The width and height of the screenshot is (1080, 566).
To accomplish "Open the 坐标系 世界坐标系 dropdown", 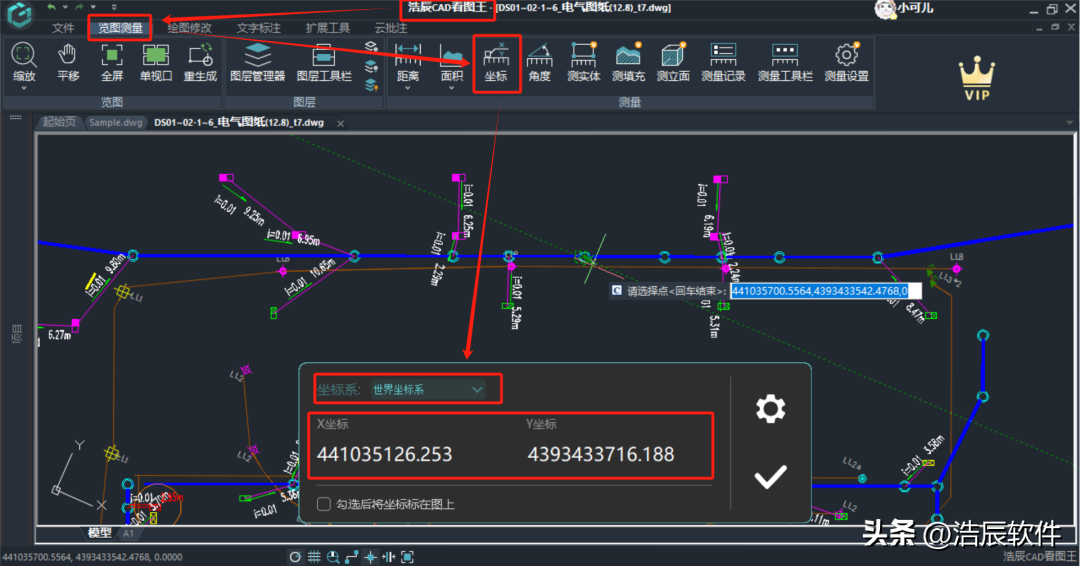I will click(x=428, y=390).
